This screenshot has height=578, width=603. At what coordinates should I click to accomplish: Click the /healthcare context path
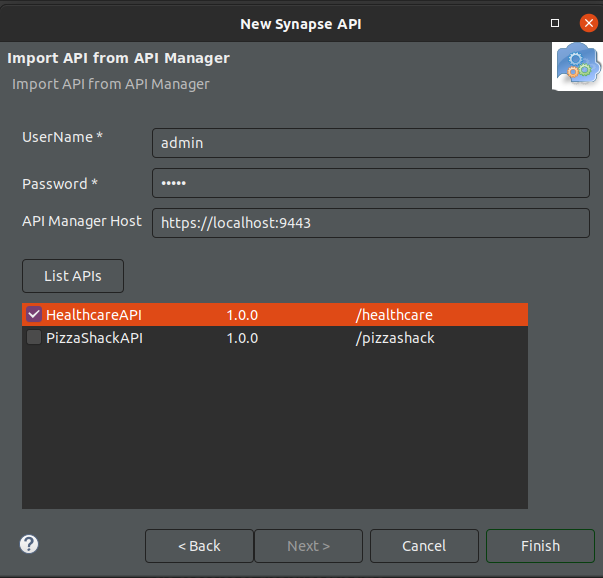pyautogui.click(x=394, y=314)
